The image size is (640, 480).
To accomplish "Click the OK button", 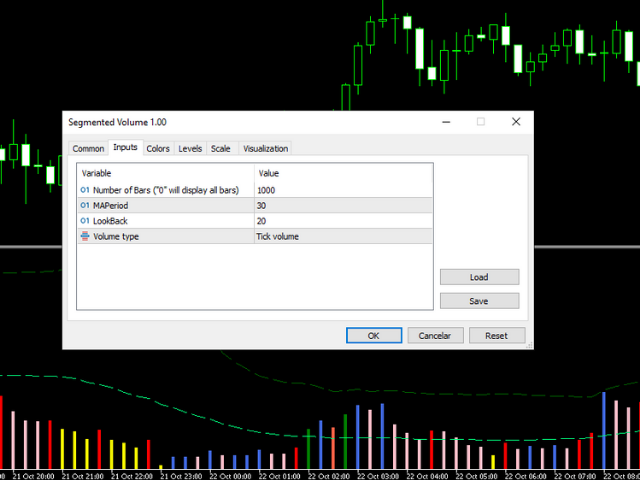I will (374, 336).
